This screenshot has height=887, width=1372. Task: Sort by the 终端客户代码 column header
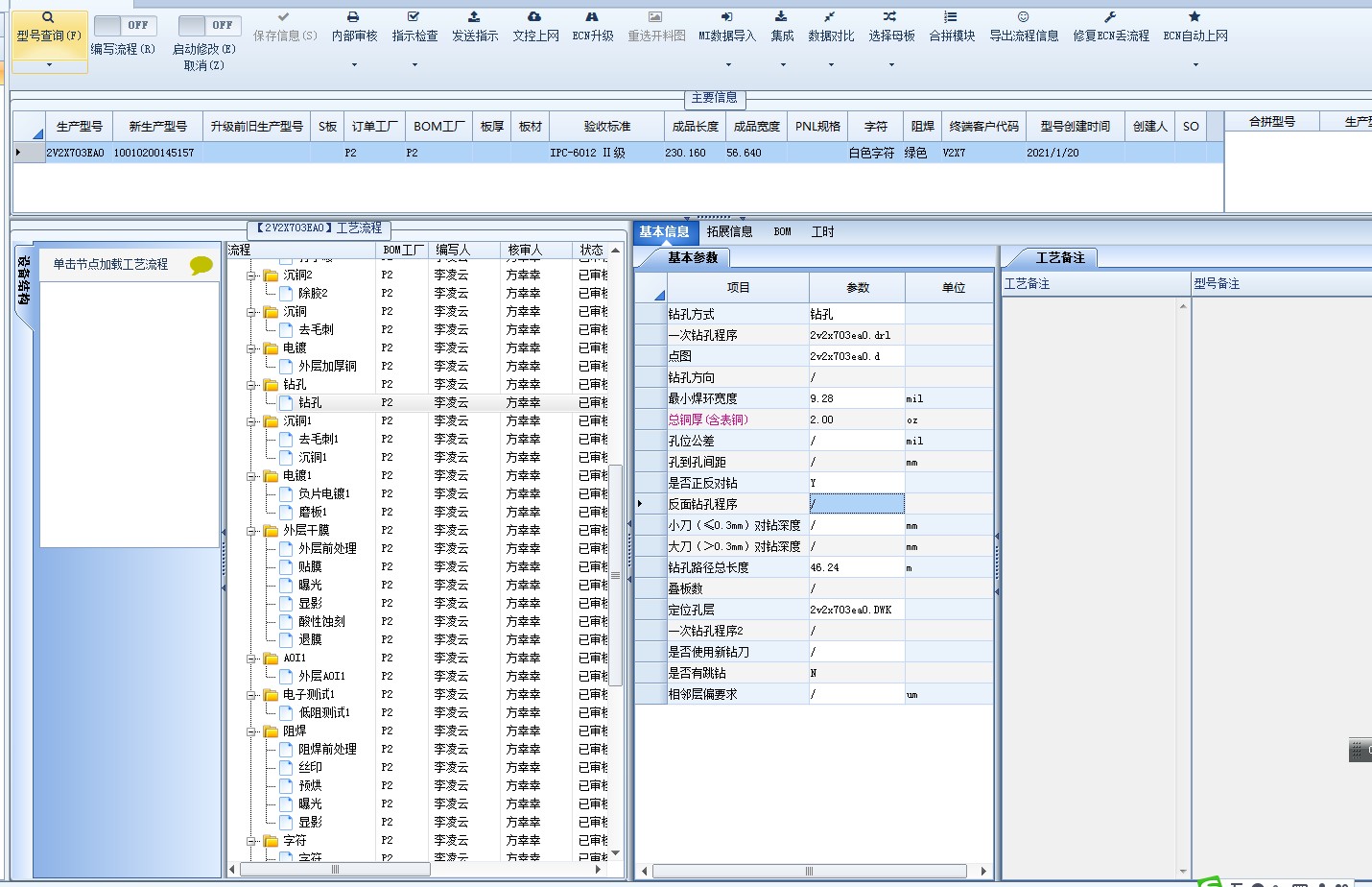[x=983, y=126]
